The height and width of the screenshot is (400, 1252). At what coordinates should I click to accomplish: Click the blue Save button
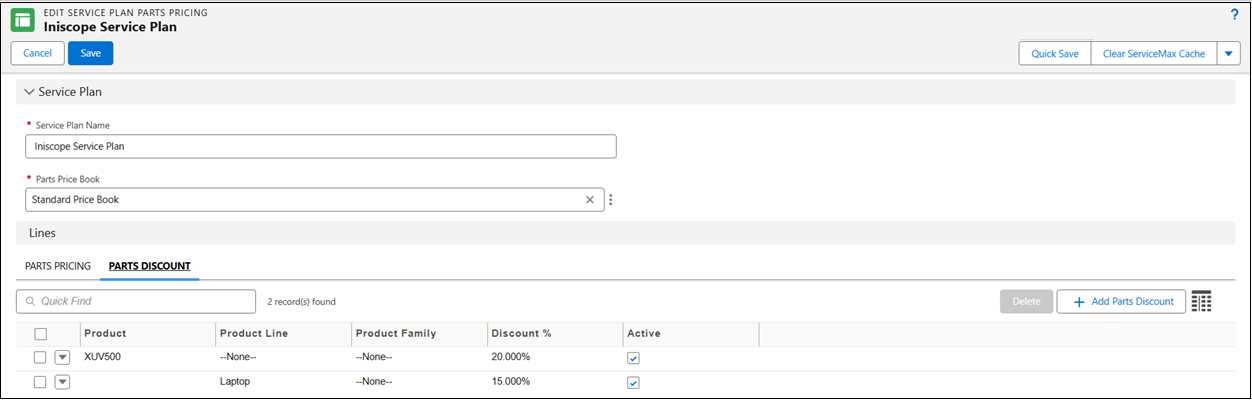(91, 54)
